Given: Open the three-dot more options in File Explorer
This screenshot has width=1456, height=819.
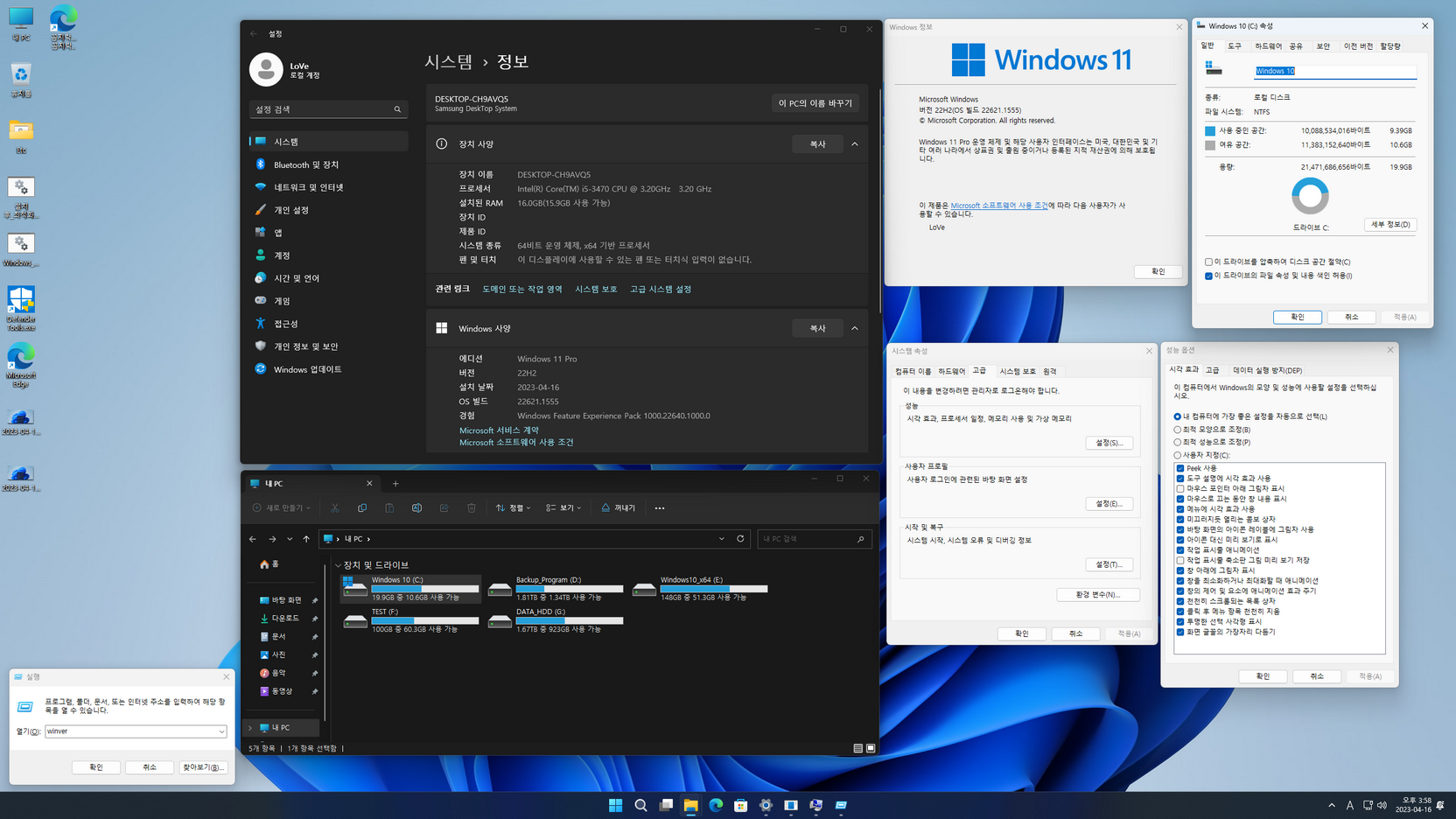Looking at the screenshot, I should click(660, 507).
